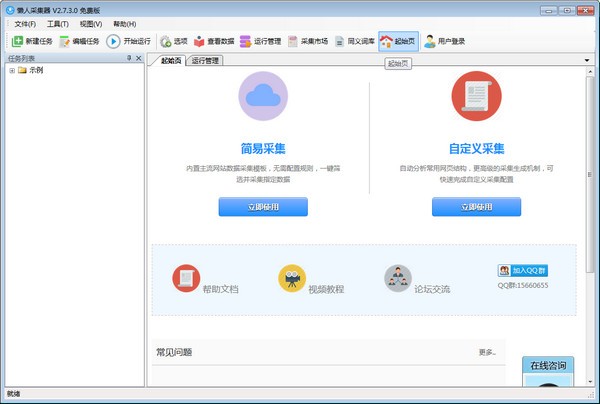Open 同义词库 toolbar item
600x404 pixels.
(x=355, y=41)
